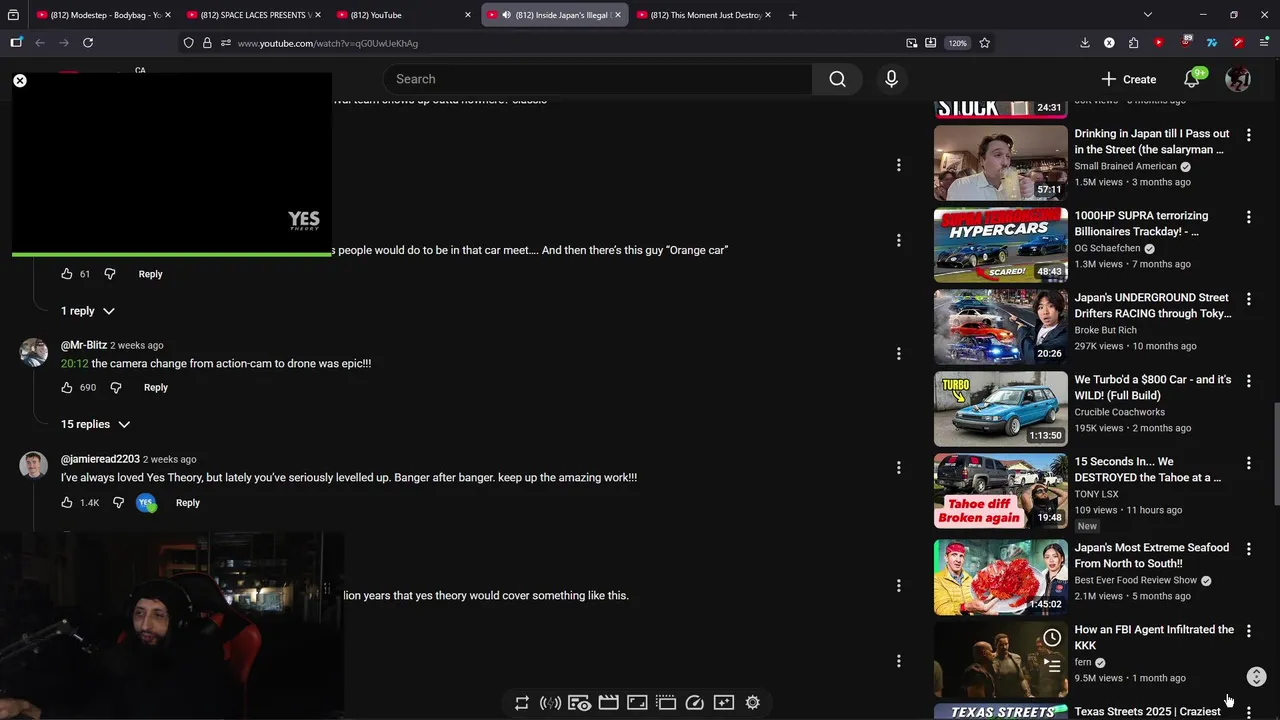The height and width of the screenshot is (720, 1280).
Task: Click the sparkle filters icon in the bottom bar
Action: click(724, 703)
